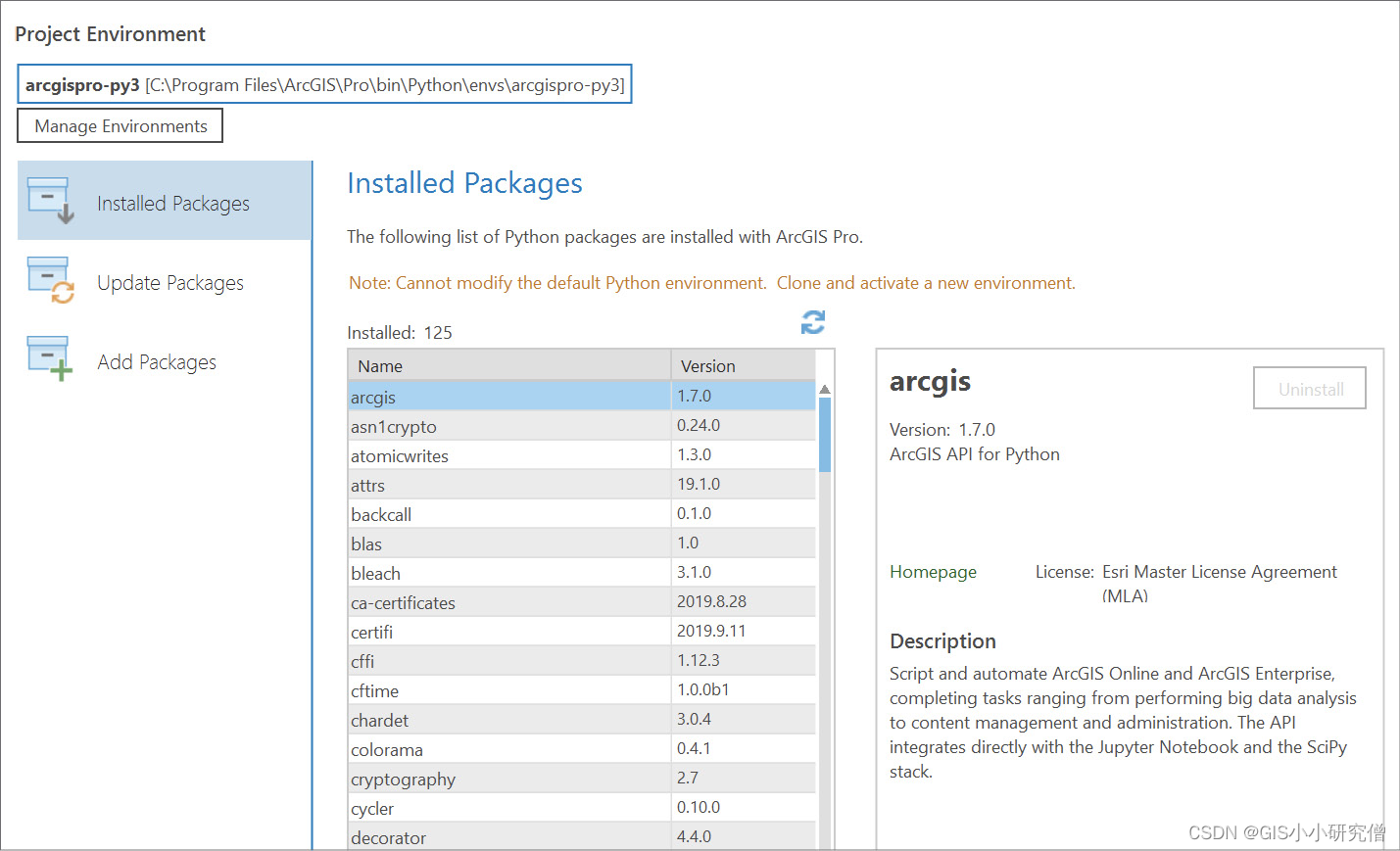Click the Installed Packages box icon

51,201
